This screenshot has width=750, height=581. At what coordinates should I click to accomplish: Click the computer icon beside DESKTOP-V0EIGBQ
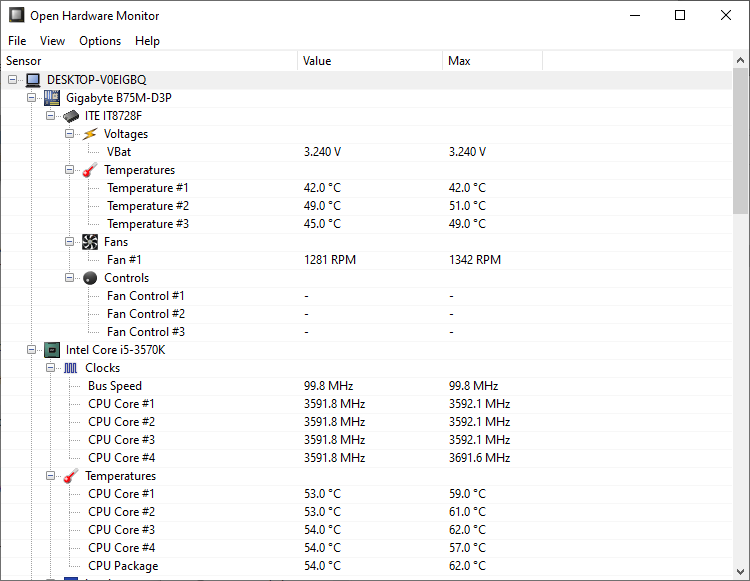click(x=33, y=80)
